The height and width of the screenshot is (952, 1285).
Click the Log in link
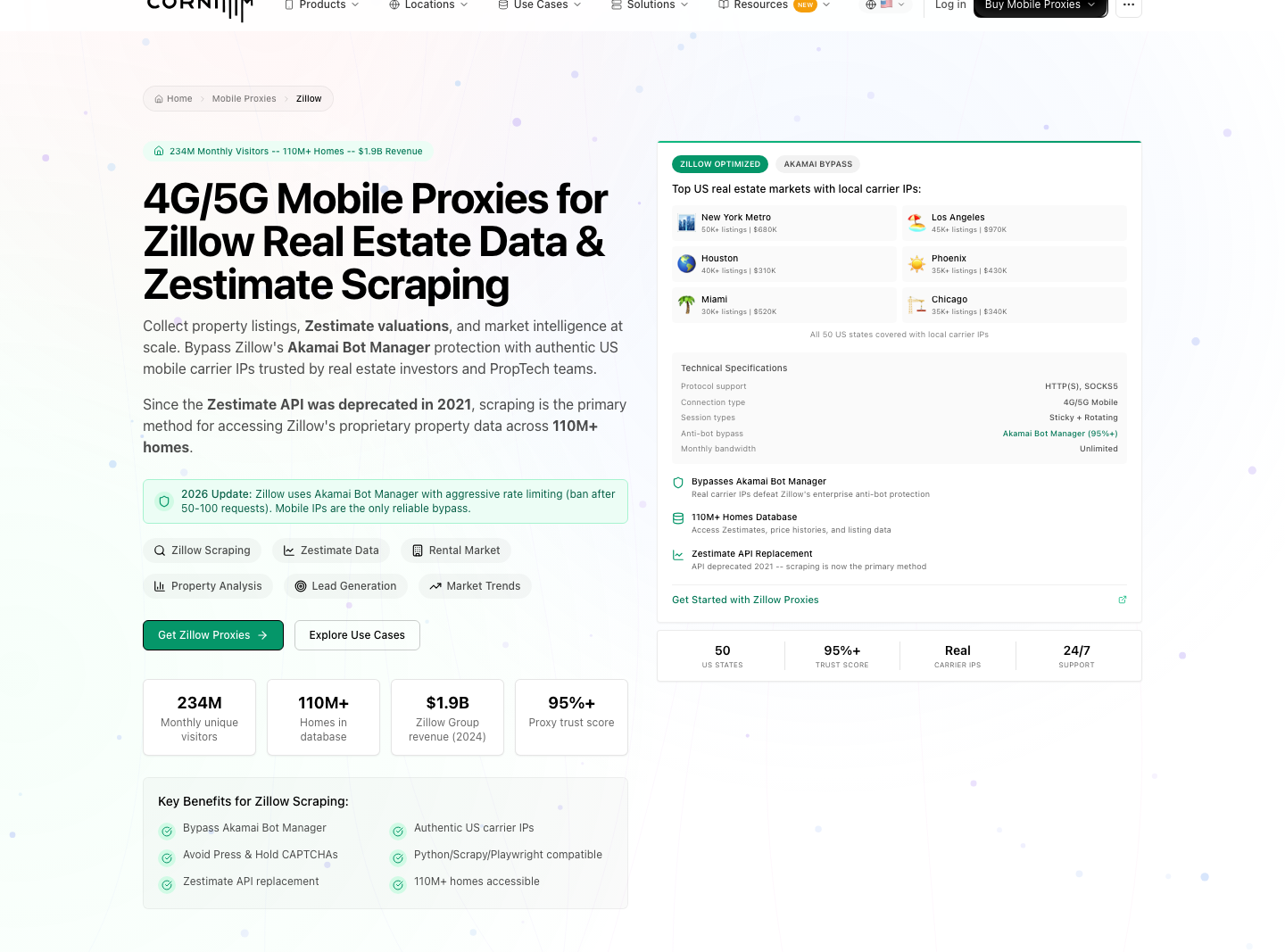[950, 4]
